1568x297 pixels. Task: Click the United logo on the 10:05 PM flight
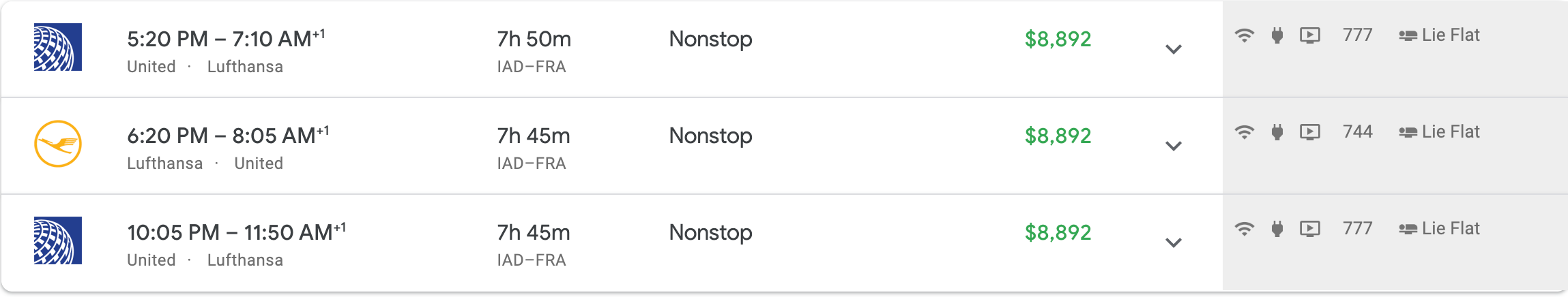58,240
